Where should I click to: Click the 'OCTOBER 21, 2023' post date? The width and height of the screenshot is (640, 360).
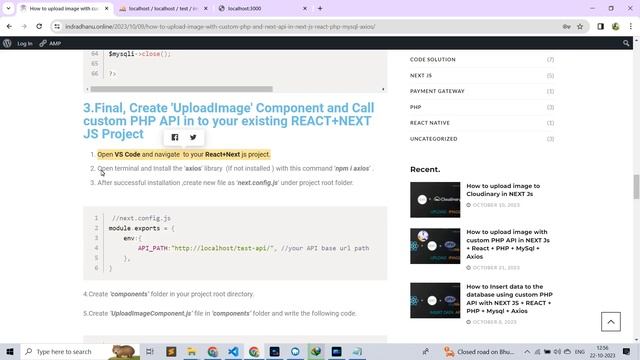(x=496, y=268)
